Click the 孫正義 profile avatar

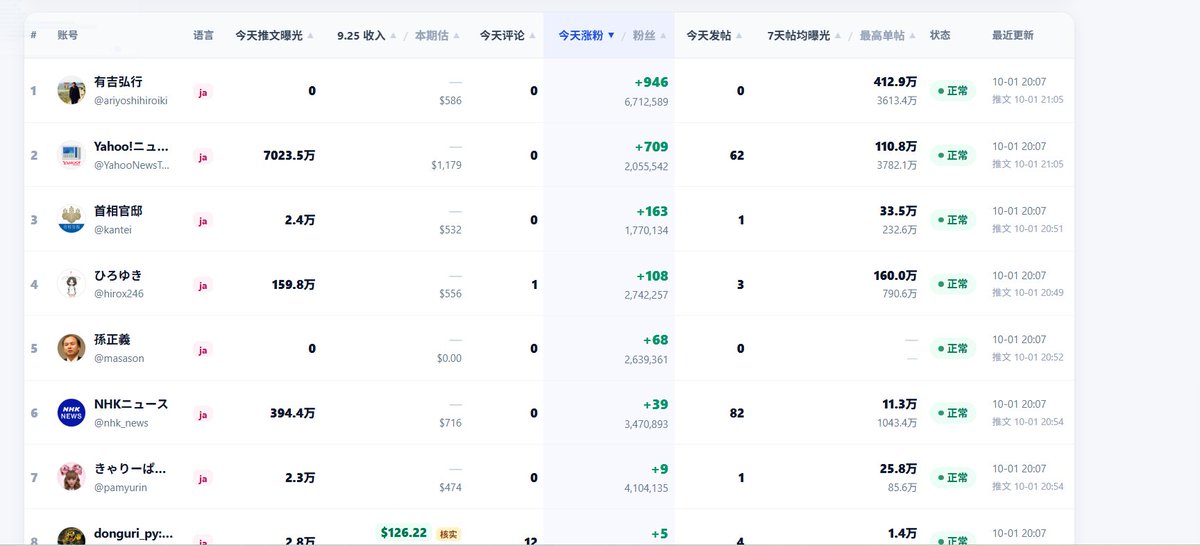[x=71, y=348]
